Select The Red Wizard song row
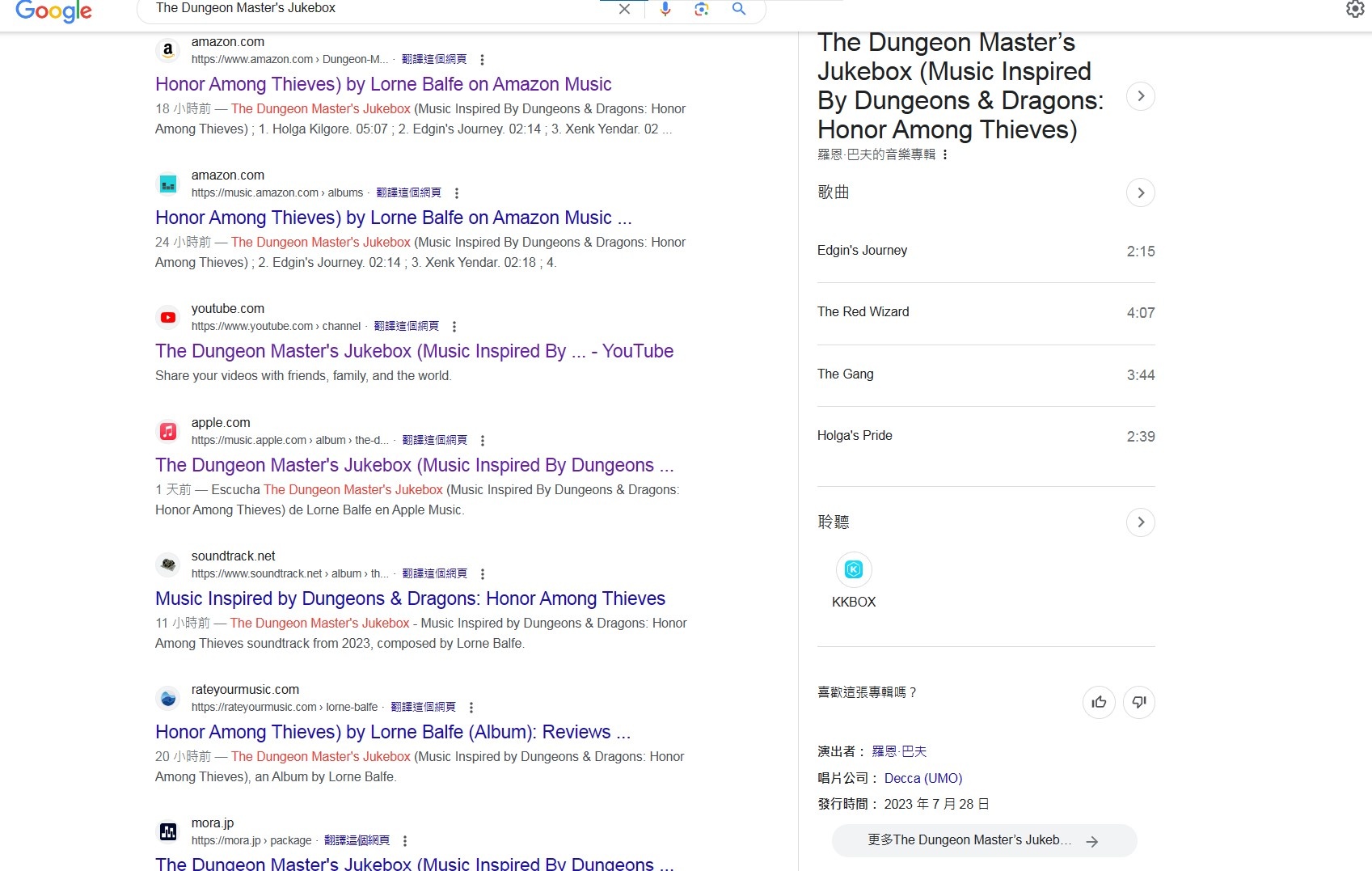Viewport: 1372px width, 871px height. [x=986, y=312]
